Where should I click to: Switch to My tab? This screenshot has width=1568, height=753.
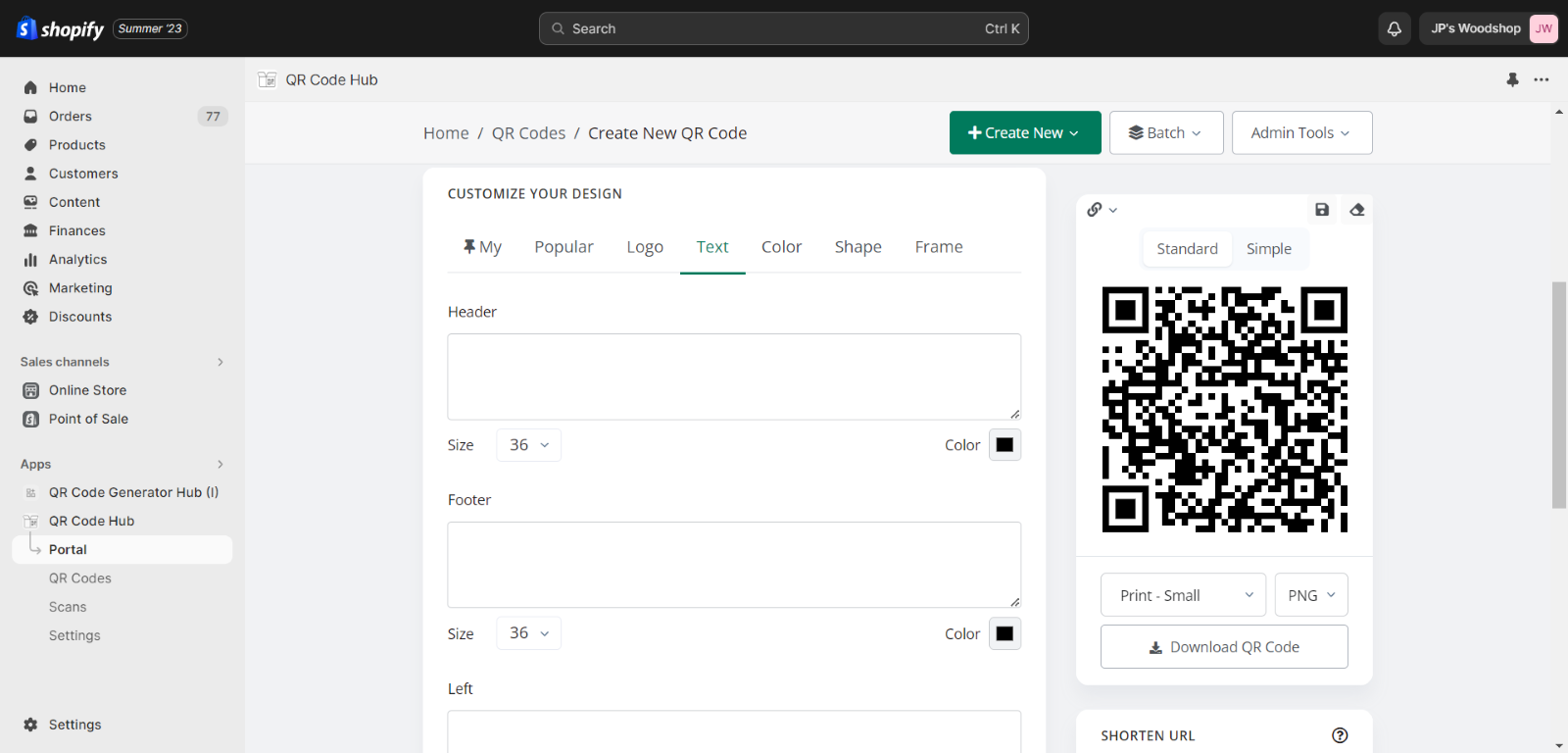point(482,247)
